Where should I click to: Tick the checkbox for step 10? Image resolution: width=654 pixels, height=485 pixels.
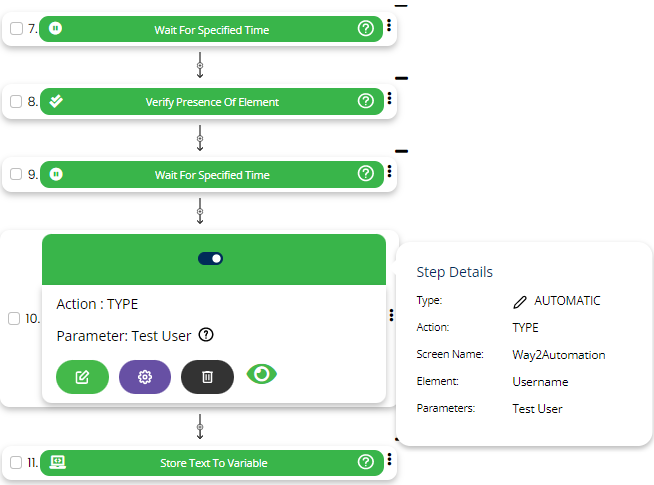pyautogui.click(x=14, y=318)
